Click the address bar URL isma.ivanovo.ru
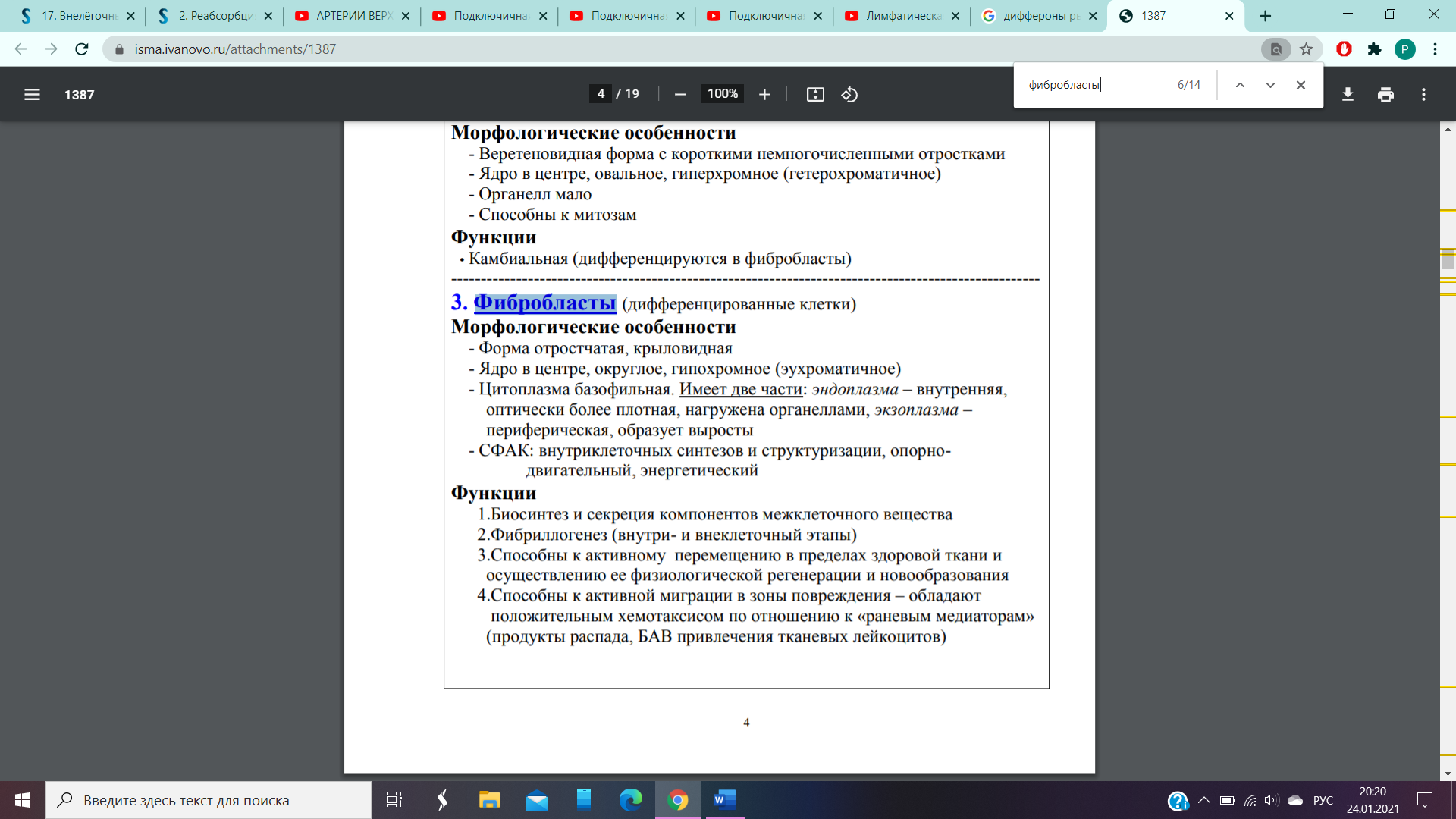This screenshot has width=1456, height=819. (235, 49)
